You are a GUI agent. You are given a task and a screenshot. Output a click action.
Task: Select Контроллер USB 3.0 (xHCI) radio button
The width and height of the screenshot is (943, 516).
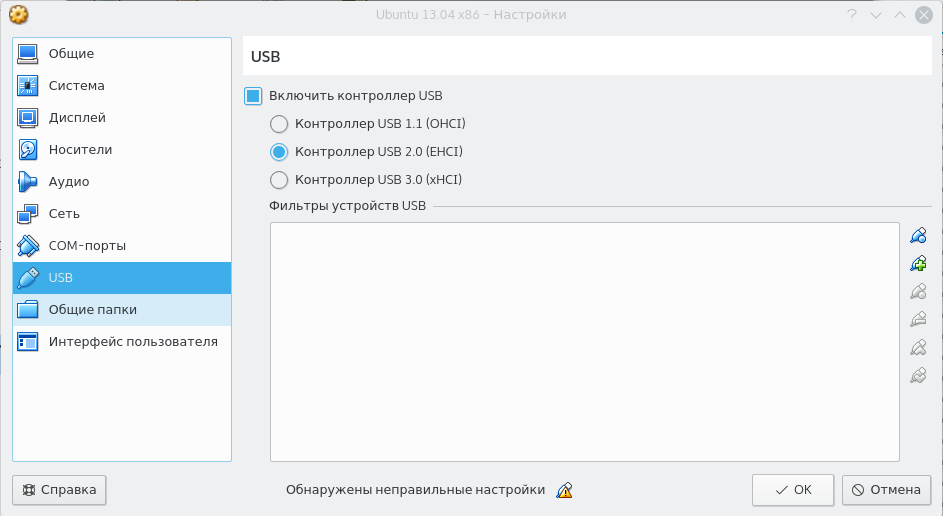[x=279, y=180]
